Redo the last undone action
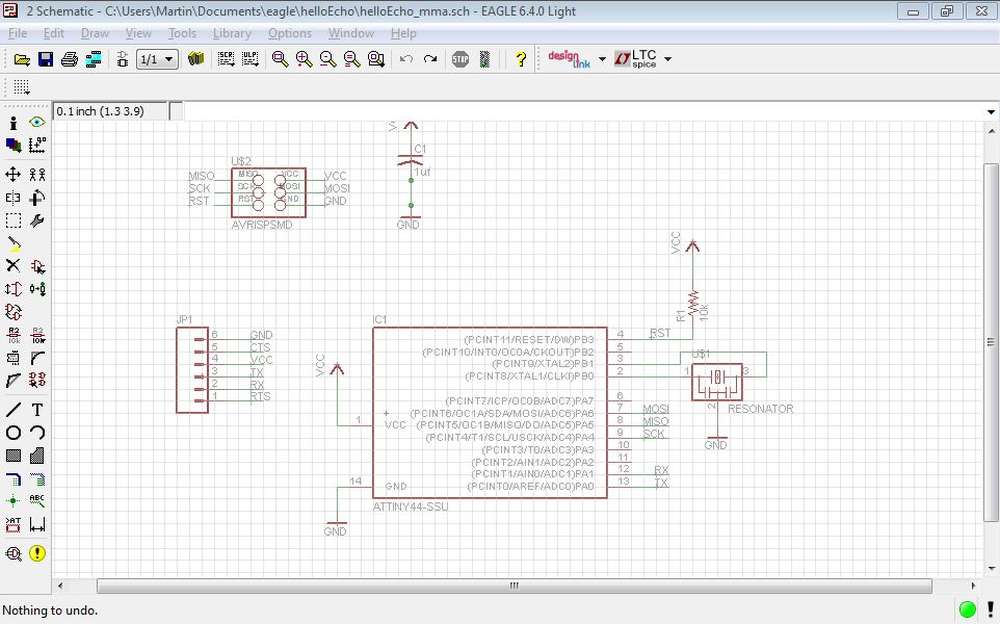Viewport: 1000px width, 624px height. tap(430, 59)
